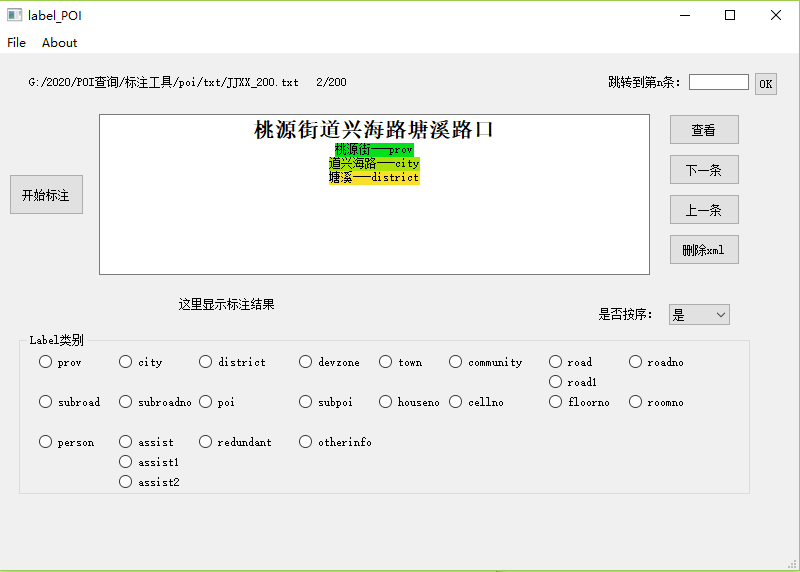Select the subroadno radio button

155,402
